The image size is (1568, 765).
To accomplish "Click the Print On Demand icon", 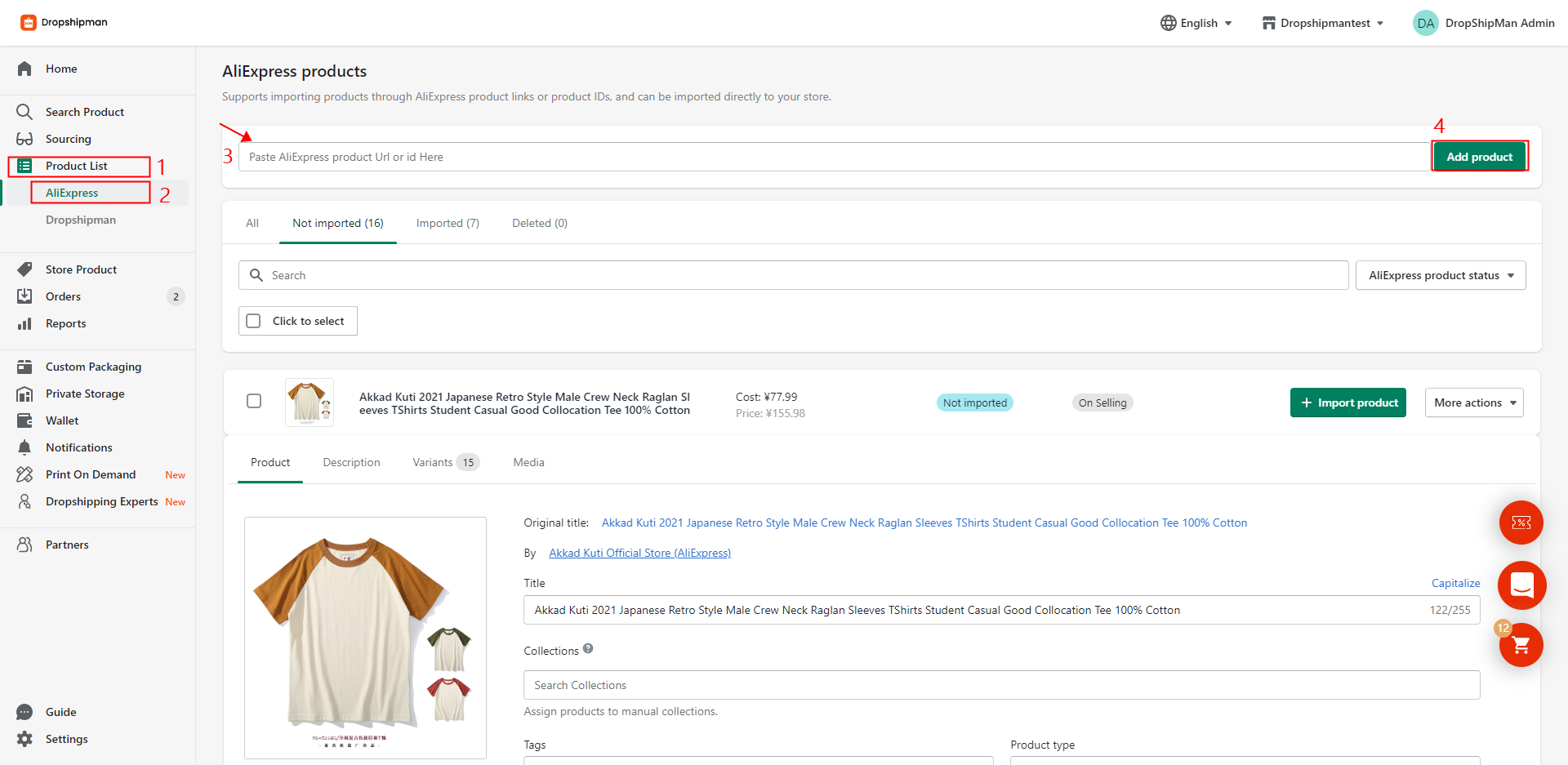I will click(24, 474).
